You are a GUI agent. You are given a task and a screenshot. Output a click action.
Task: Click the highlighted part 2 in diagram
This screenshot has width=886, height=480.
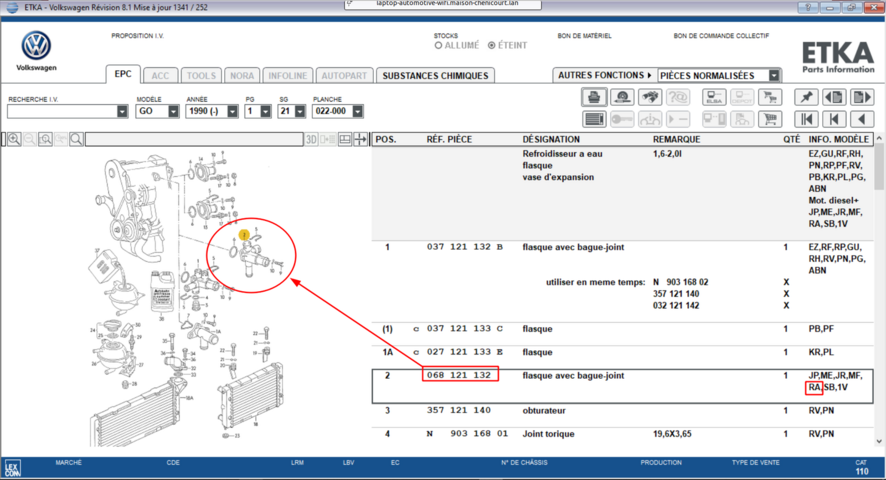pos(244,235)
